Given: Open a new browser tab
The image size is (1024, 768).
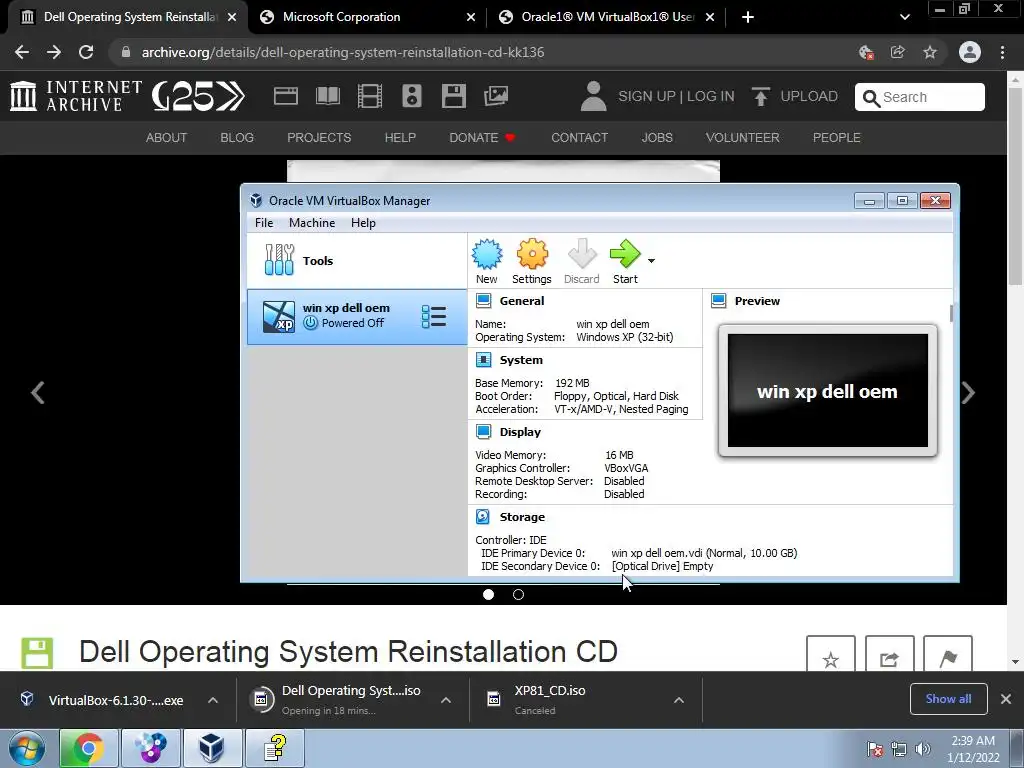Looking at the screenshot, I should (x=748, y=17).
